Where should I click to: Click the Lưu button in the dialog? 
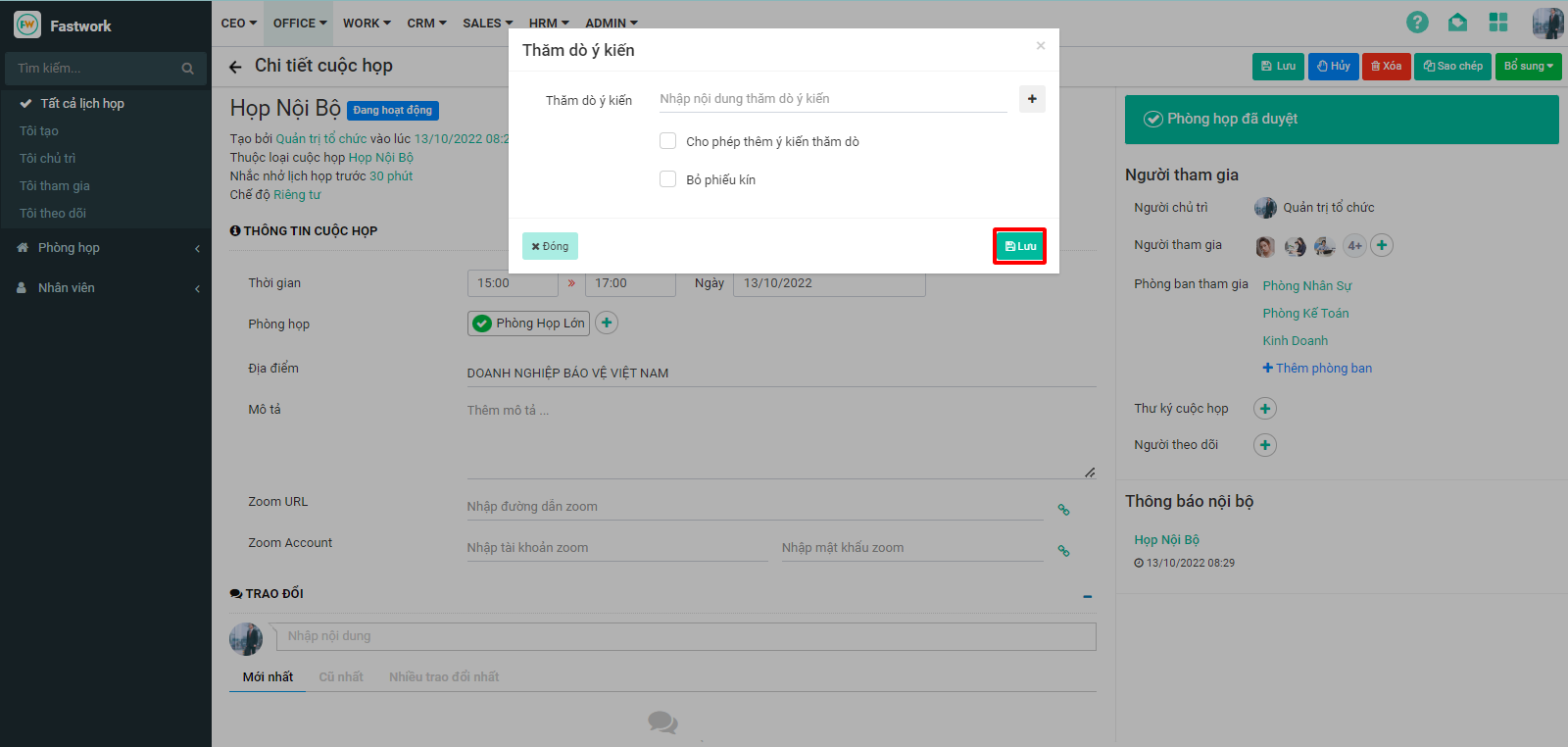(x=1019, y=246)
